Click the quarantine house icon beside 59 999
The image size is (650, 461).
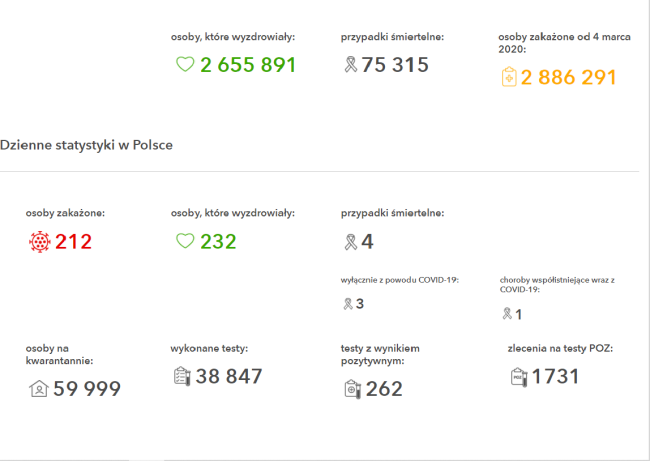[39, 388]
